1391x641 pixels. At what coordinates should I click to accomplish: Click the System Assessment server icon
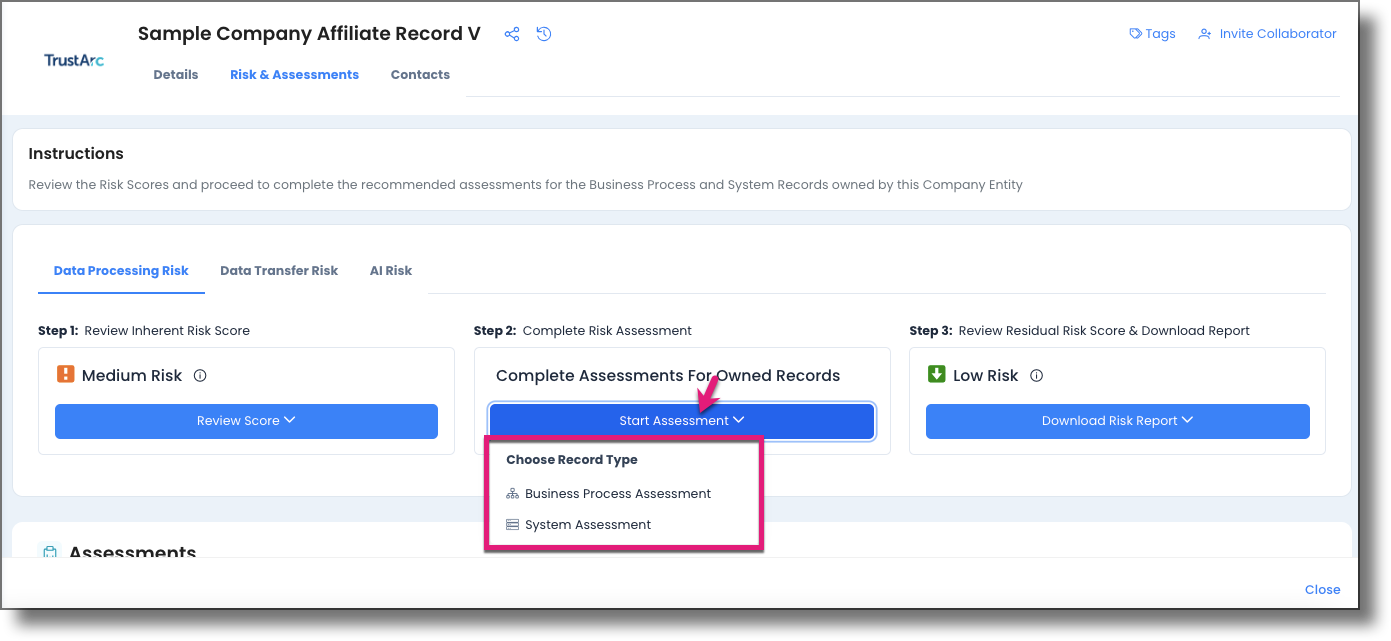click(x=512, y=525)
